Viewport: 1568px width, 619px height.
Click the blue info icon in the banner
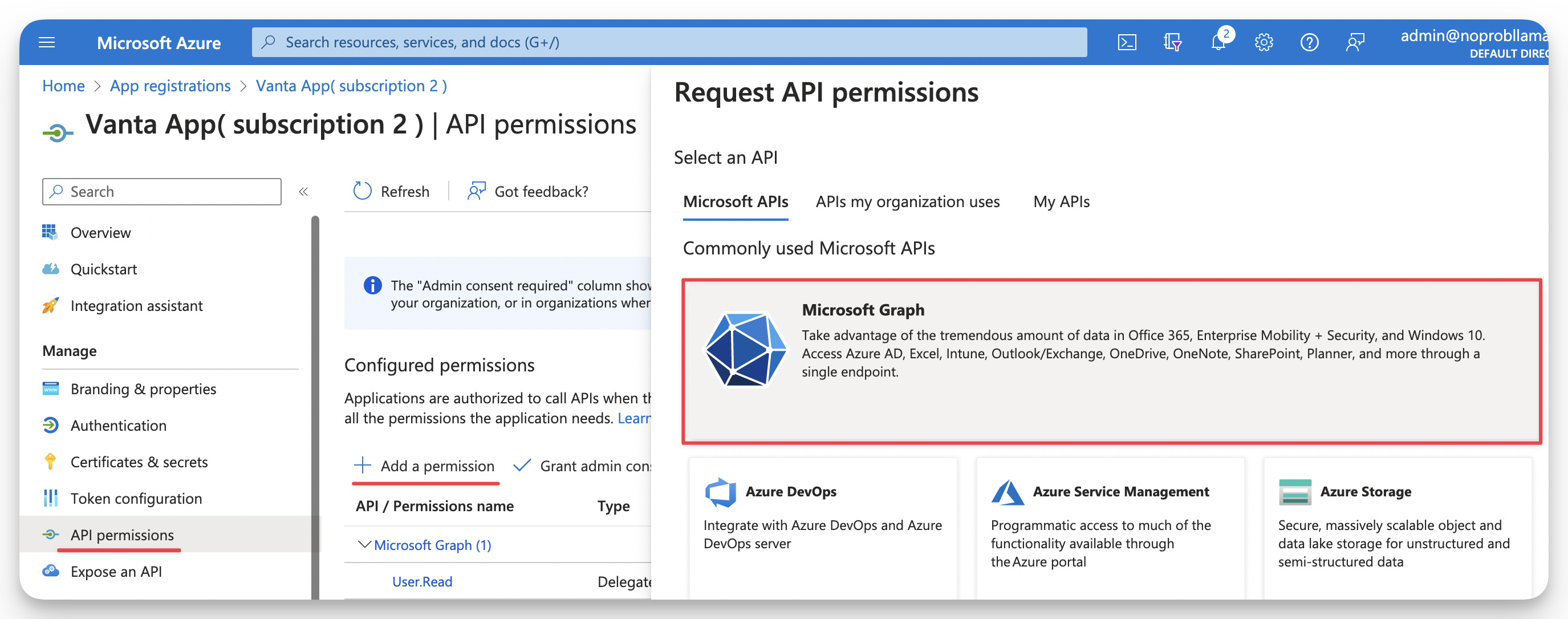(x=372, y=285)
